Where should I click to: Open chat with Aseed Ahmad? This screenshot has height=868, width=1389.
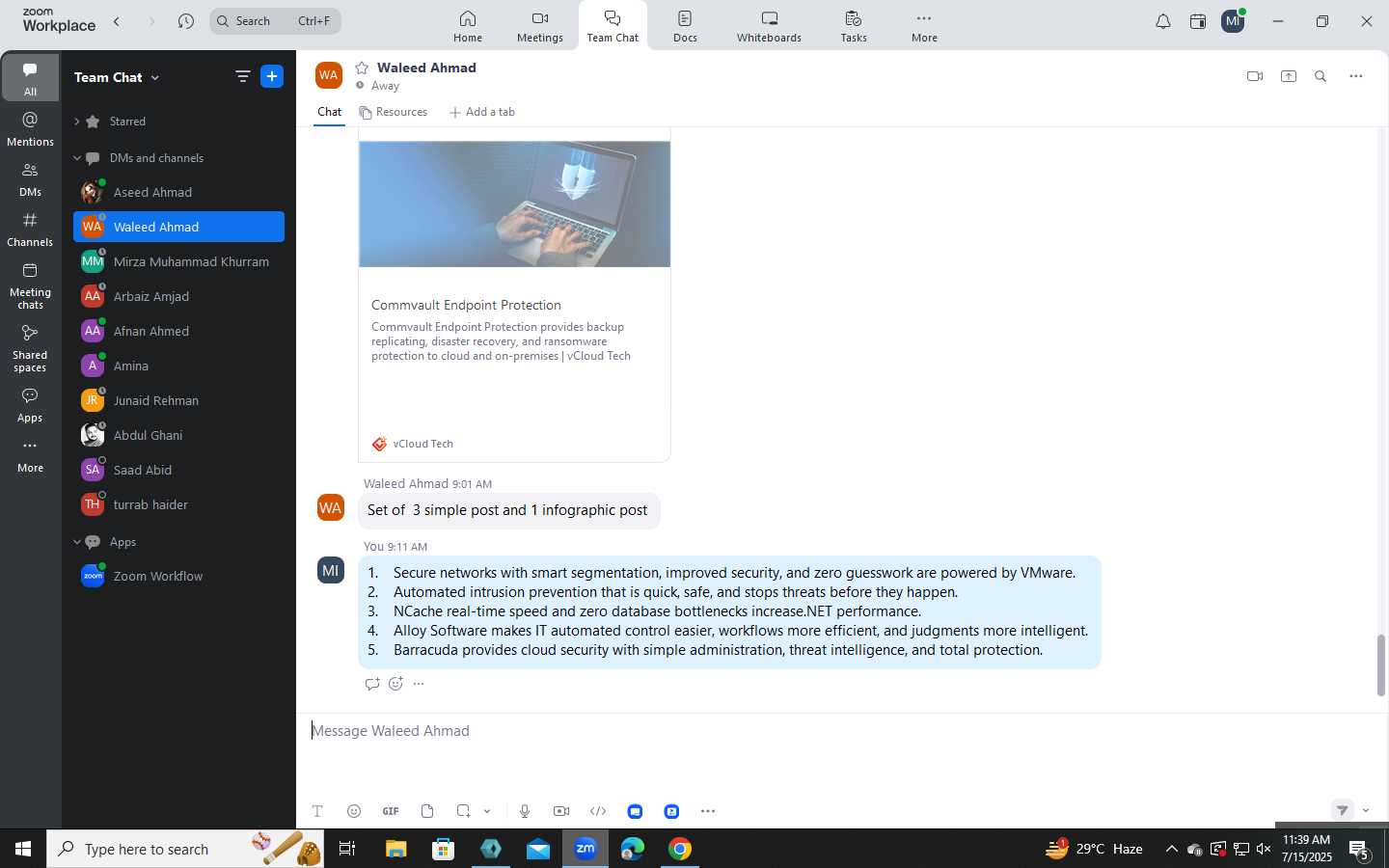pos(178,192)
